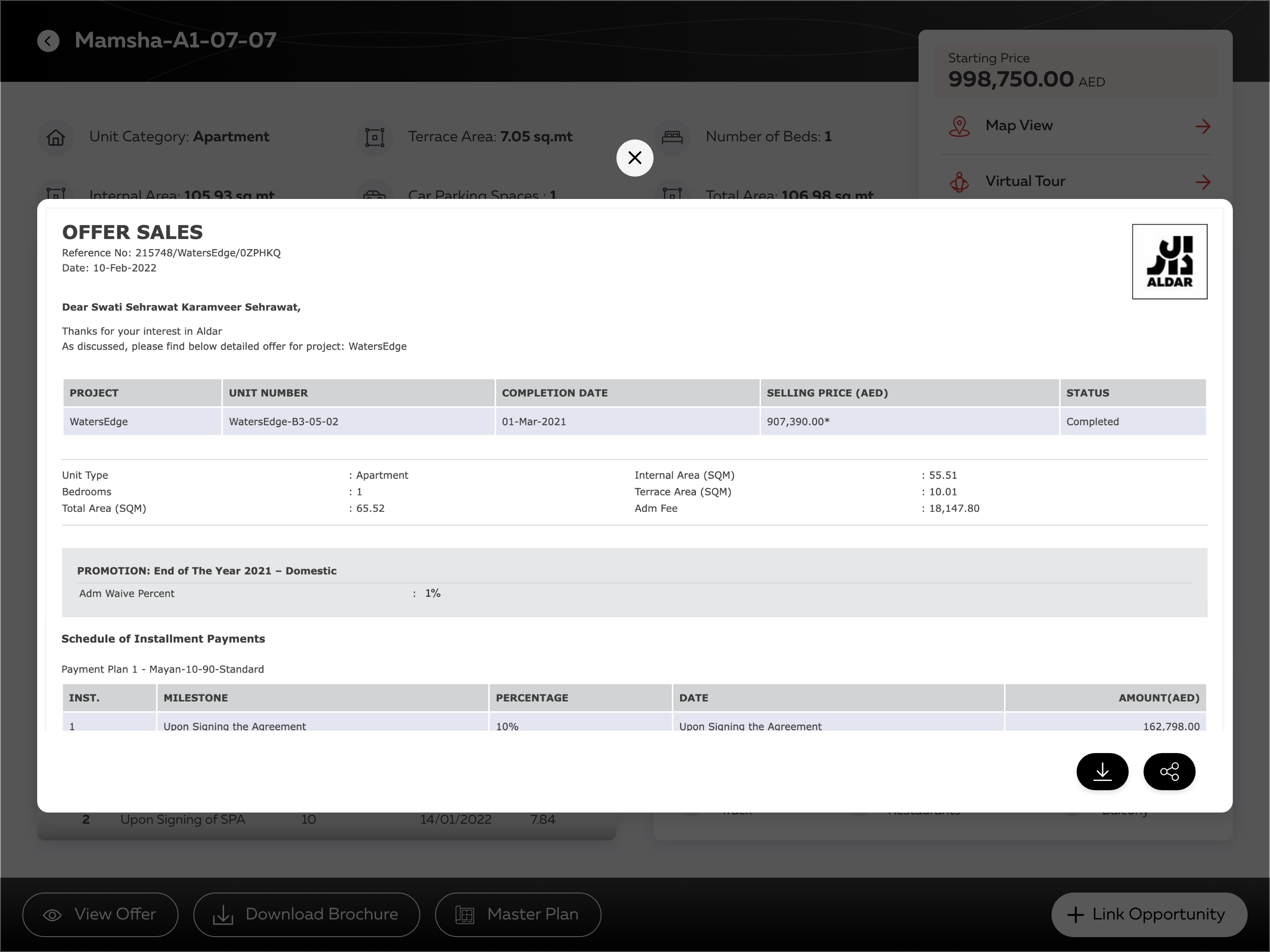The width and height of the screenshot is (1270, 952).
Task: Click the PERCENTAGE column header
Action: [581, 698]
